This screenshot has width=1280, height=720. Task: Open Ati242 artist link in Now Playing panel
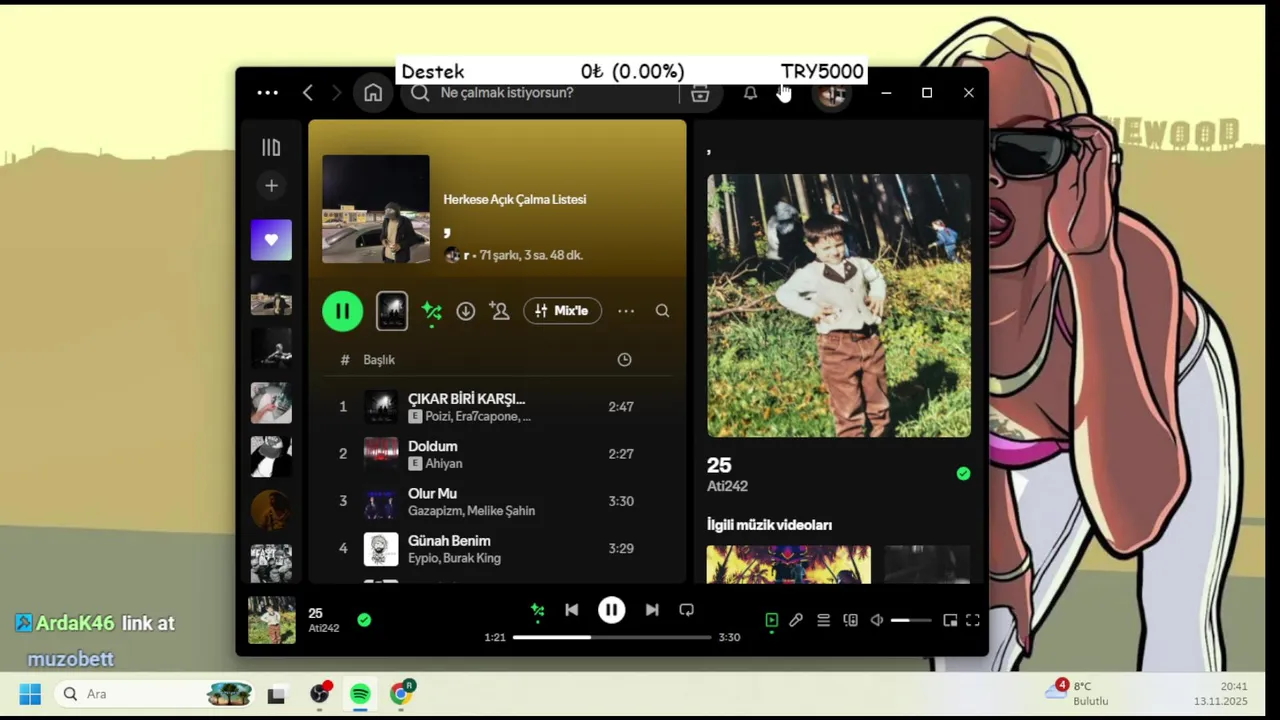point(727,486)
